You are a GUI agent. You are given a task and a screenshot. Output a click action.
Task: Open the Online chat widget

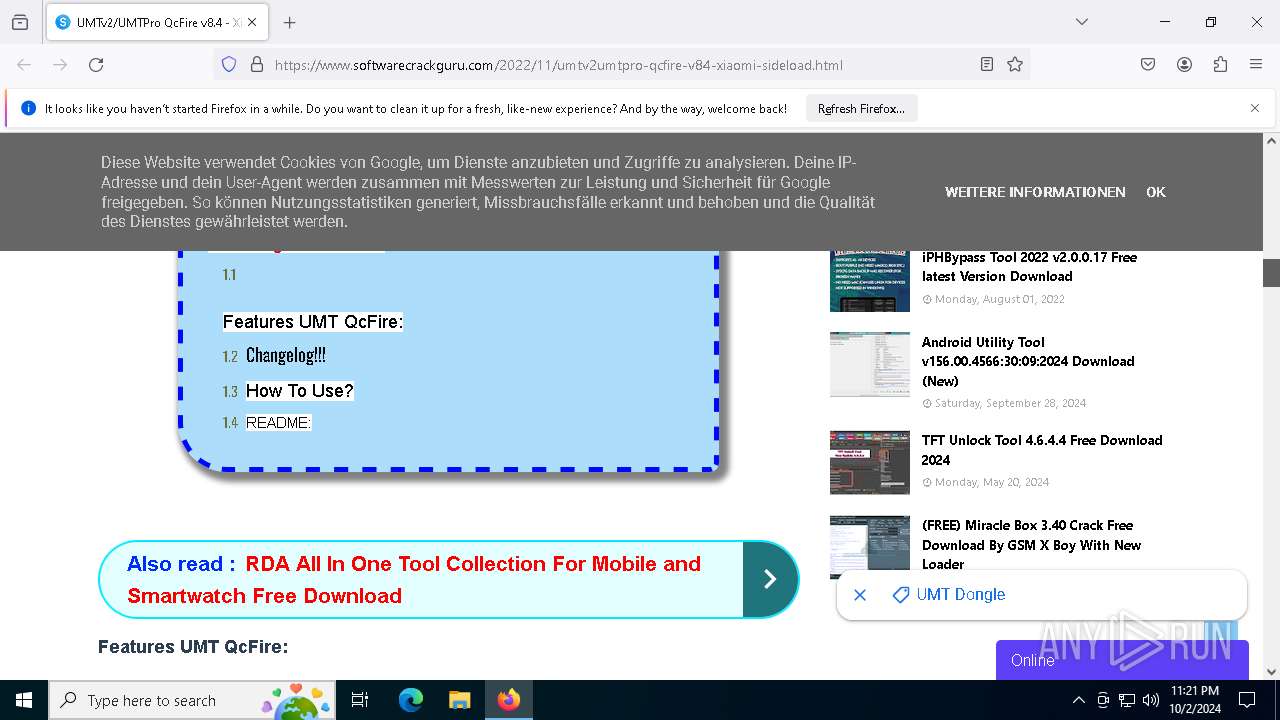(x=1122, y=660)
